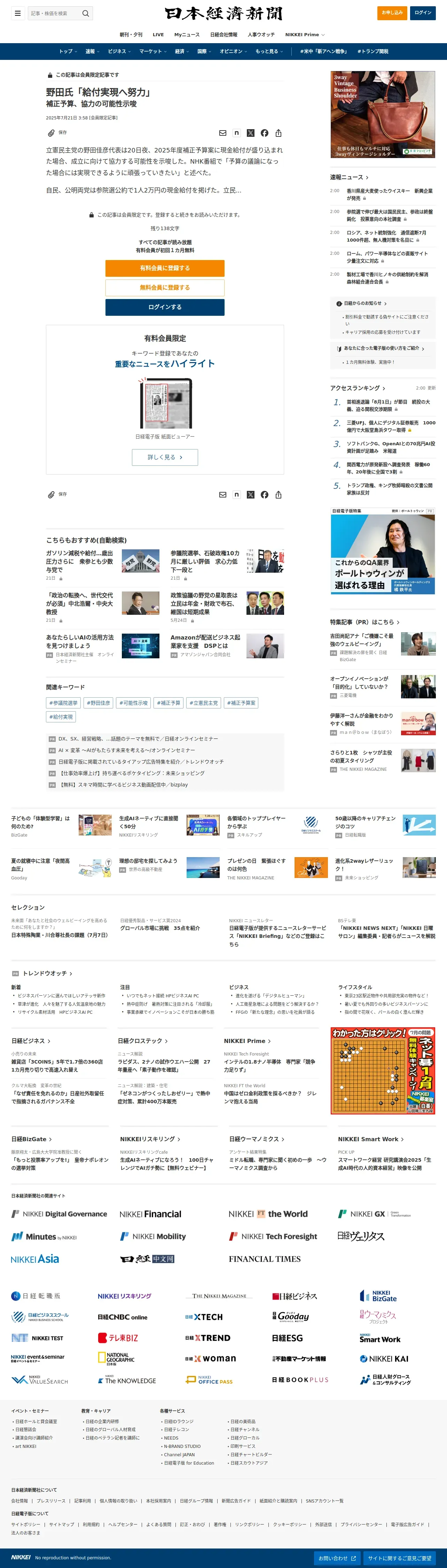The height and width of the screenshot is (1568, 447).
Task: Select LIVE in the header menu
Action: point(158,35)
